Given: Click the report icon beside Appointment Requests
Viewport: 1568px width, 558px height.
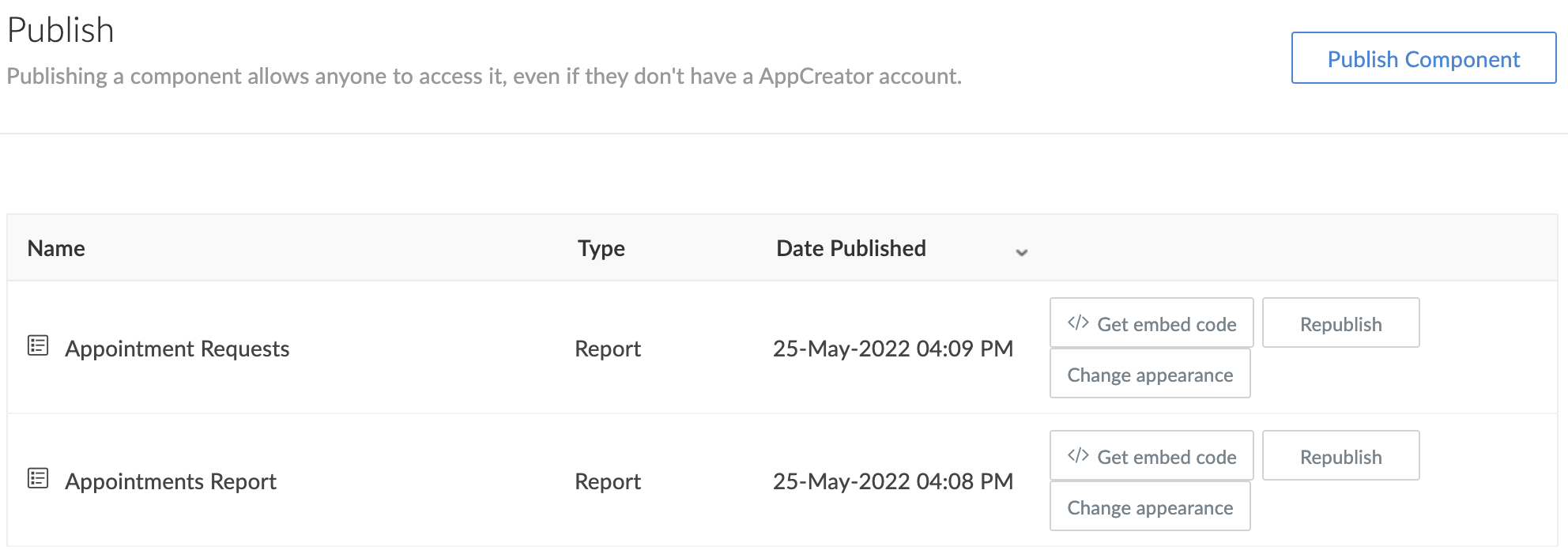Looking at the screenshot, I should pyautogui.click(x=38, y=346).
